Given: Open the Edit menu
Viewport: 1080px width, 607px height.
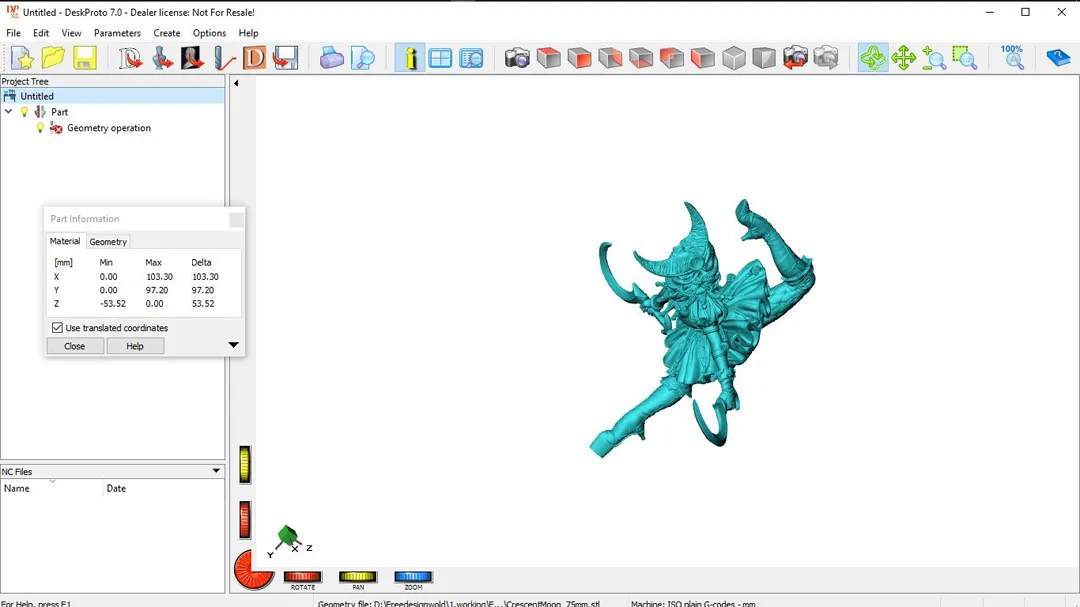Looking at the screenshot, I should click(x=41, y=33).
